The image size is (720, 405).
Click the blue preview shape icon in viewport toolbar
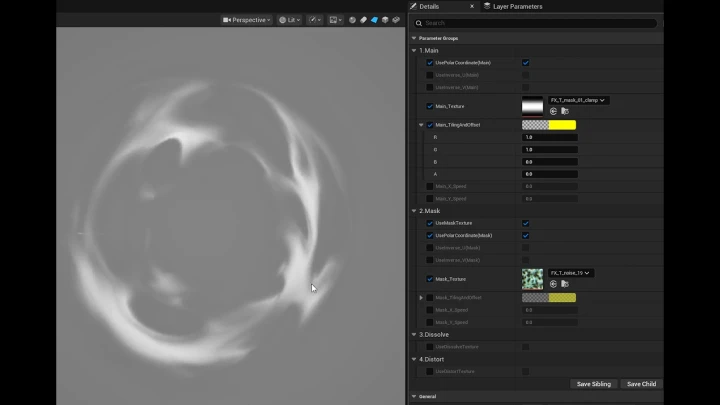click(x=374, y=20)
